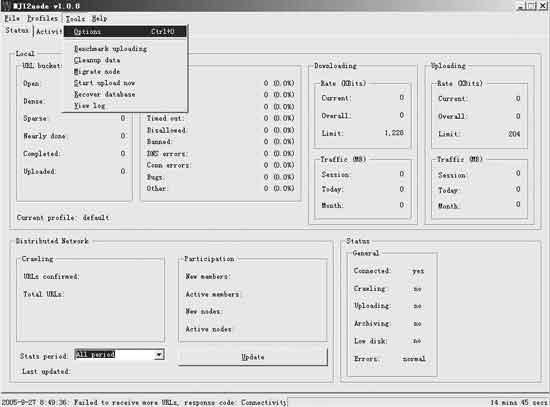Switch to the Status tab
This screenshot has height=407, width=550.
(x=17, y=31)
